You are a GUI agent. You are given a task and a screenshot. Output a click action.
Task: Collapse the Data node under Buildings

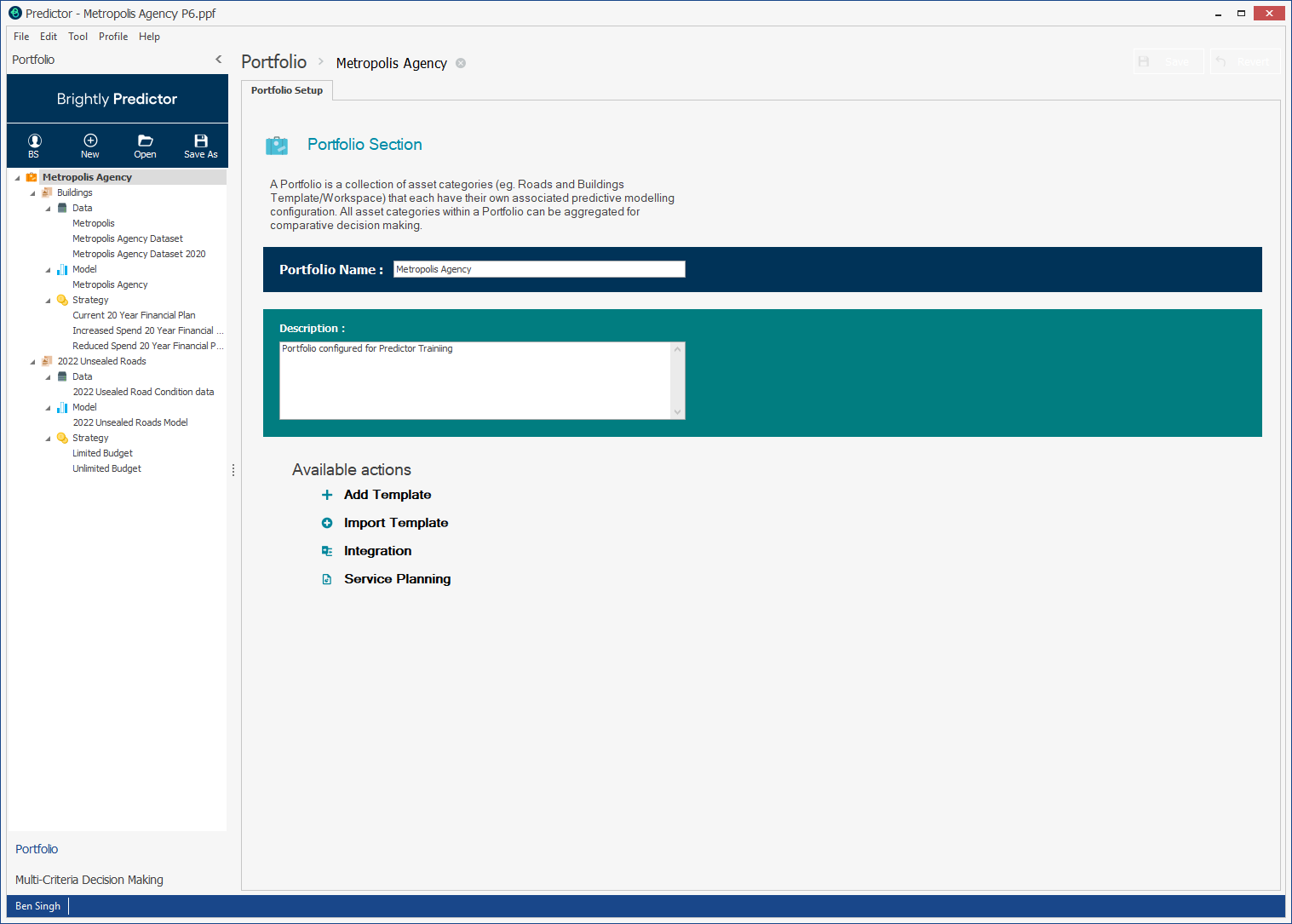tap(48, 209)
